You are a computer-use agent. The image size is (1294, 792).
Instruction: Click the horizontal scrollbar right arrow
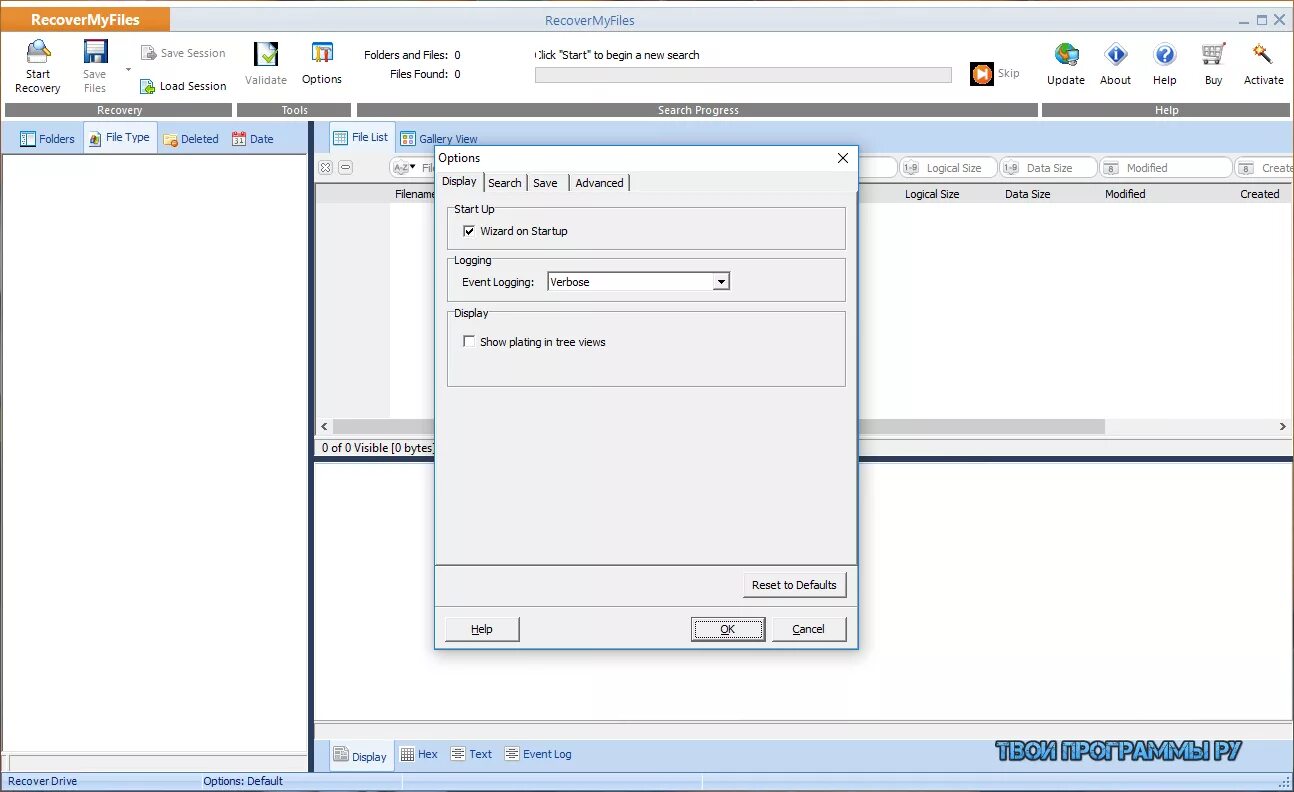point(1283,427)
